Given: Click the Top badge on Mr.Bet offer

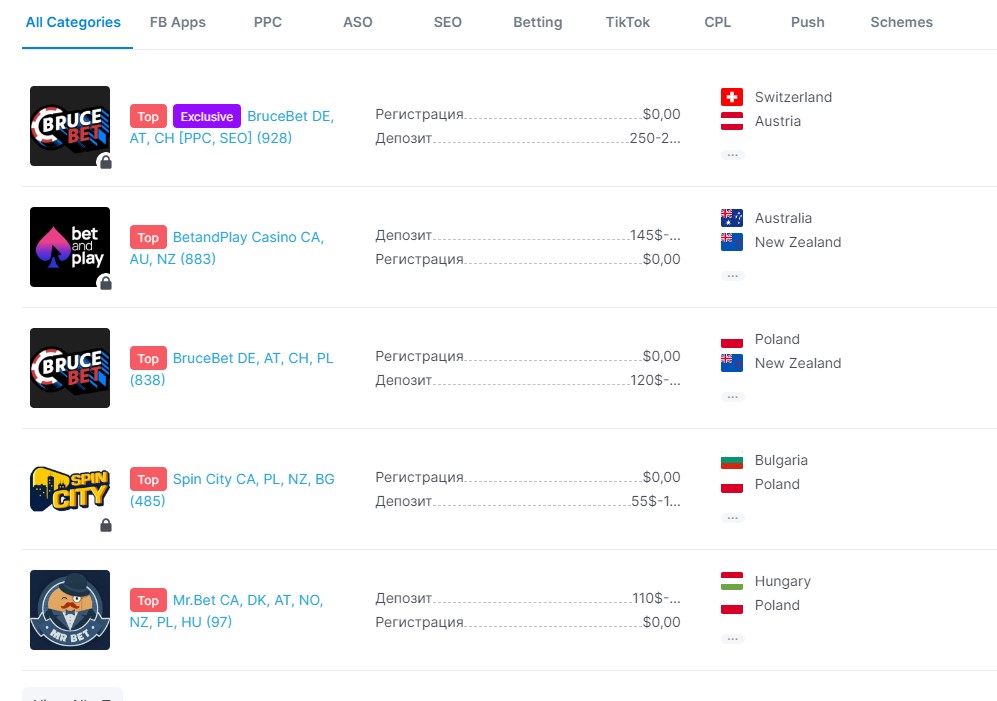Looking at the screenshot, I should pos(148,600).
